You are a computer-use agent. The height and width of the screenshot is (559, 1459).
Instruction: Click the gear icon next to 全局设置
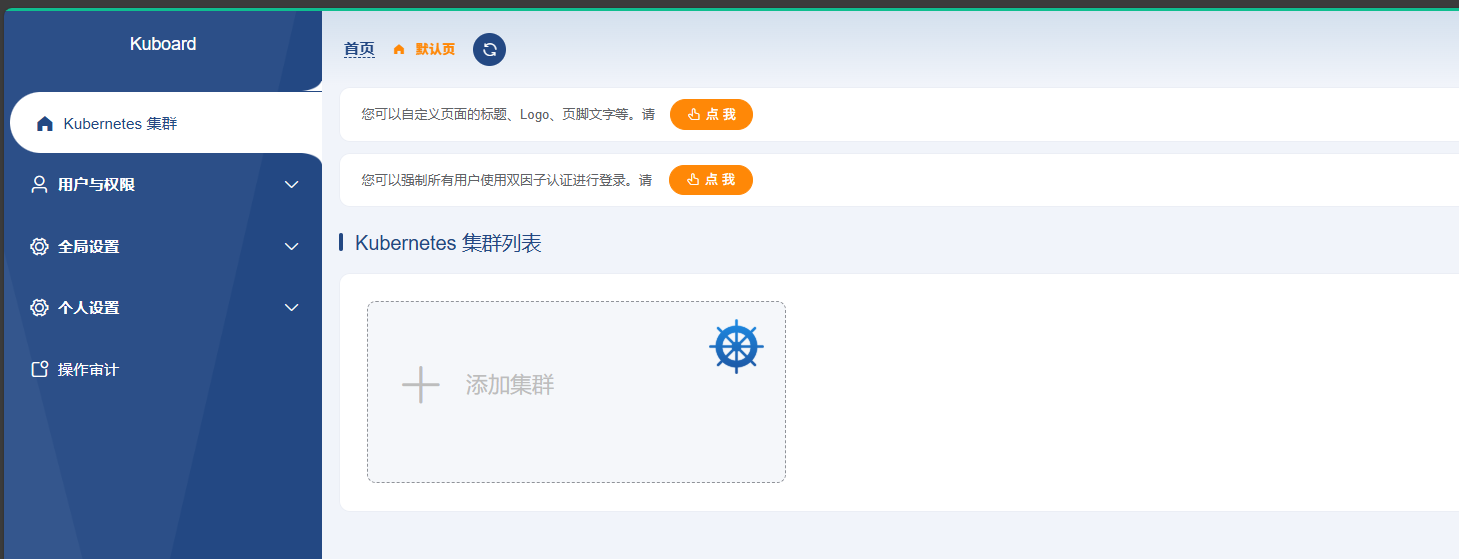point(40,247)
